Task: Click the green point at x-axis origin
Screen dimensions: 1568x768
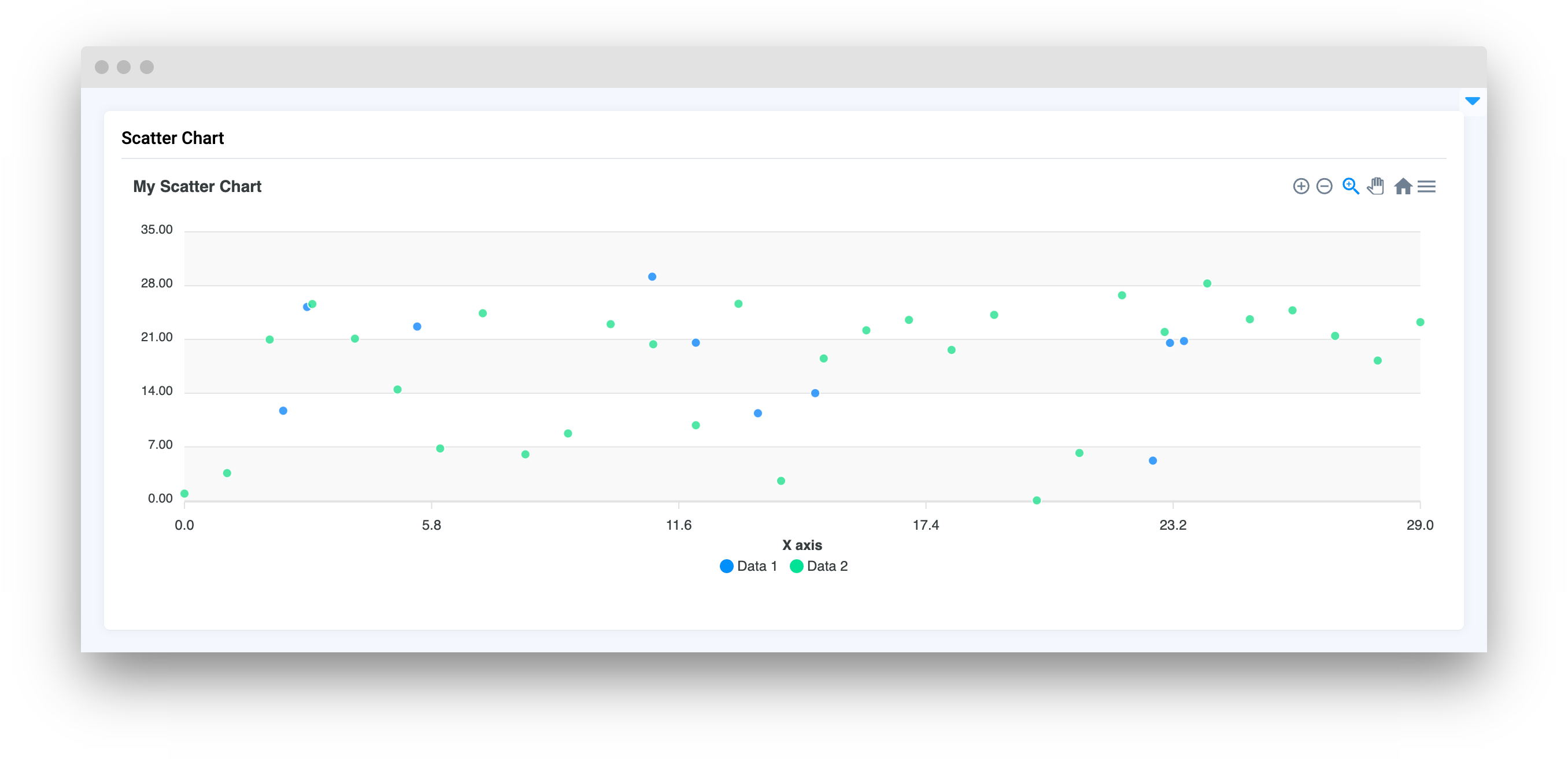Action: [184, 494]
